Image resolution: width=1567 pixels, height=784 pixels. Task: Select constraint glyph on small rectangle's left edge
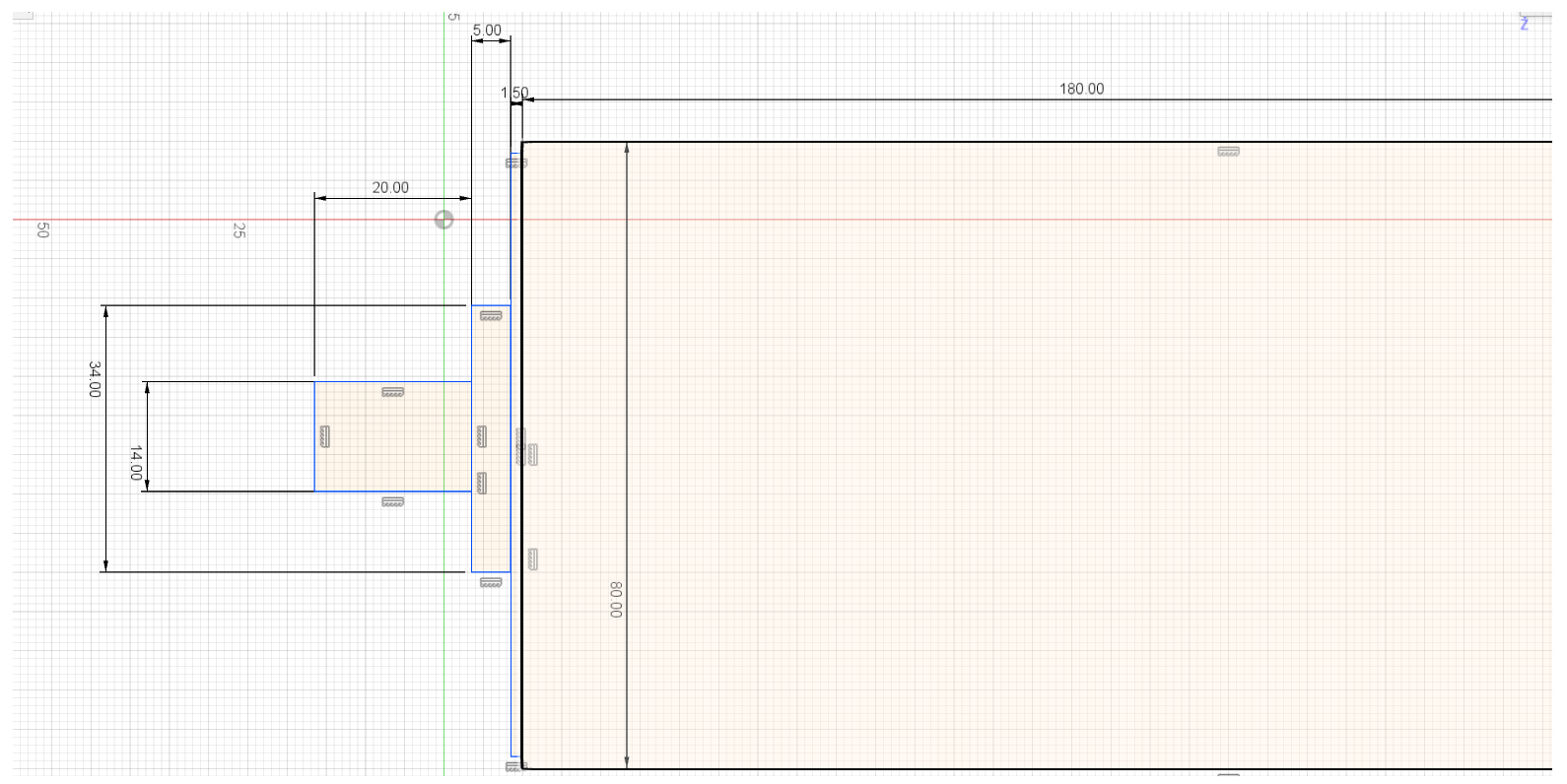pyautogui.click(x=325, y=436)
